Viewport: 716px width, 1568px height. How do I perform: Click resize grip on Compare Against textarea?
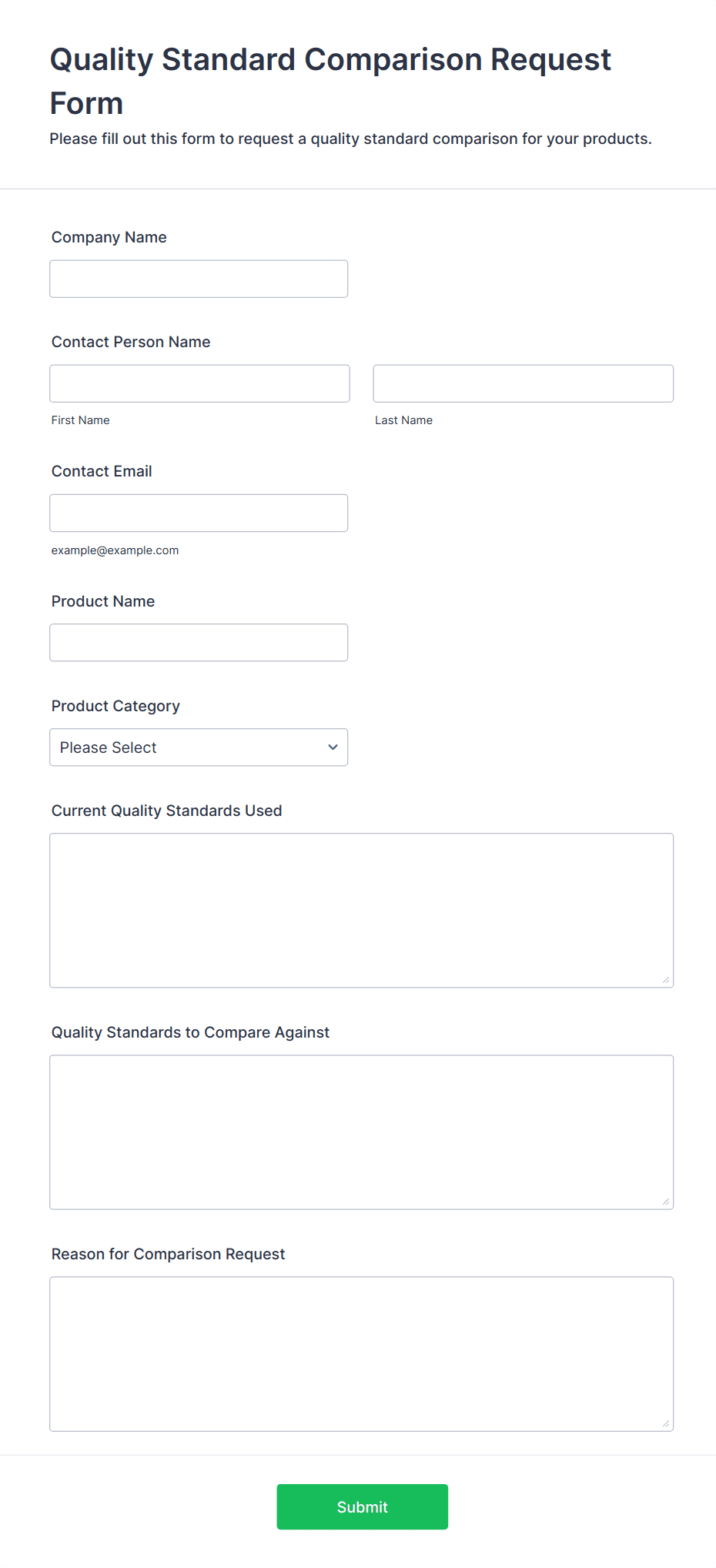tap(666, 1202)
